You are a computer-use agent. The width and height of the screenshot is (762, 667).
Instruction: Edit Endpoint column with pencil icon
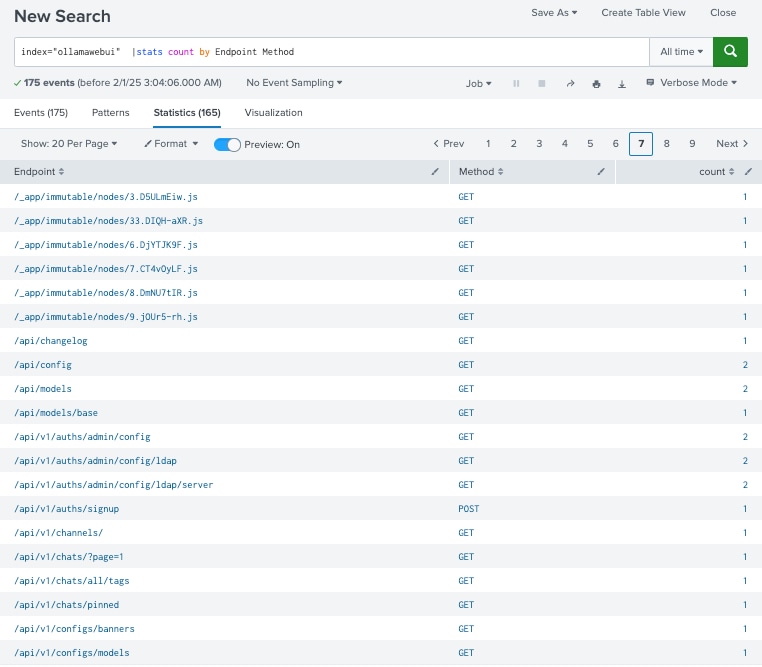435,171
